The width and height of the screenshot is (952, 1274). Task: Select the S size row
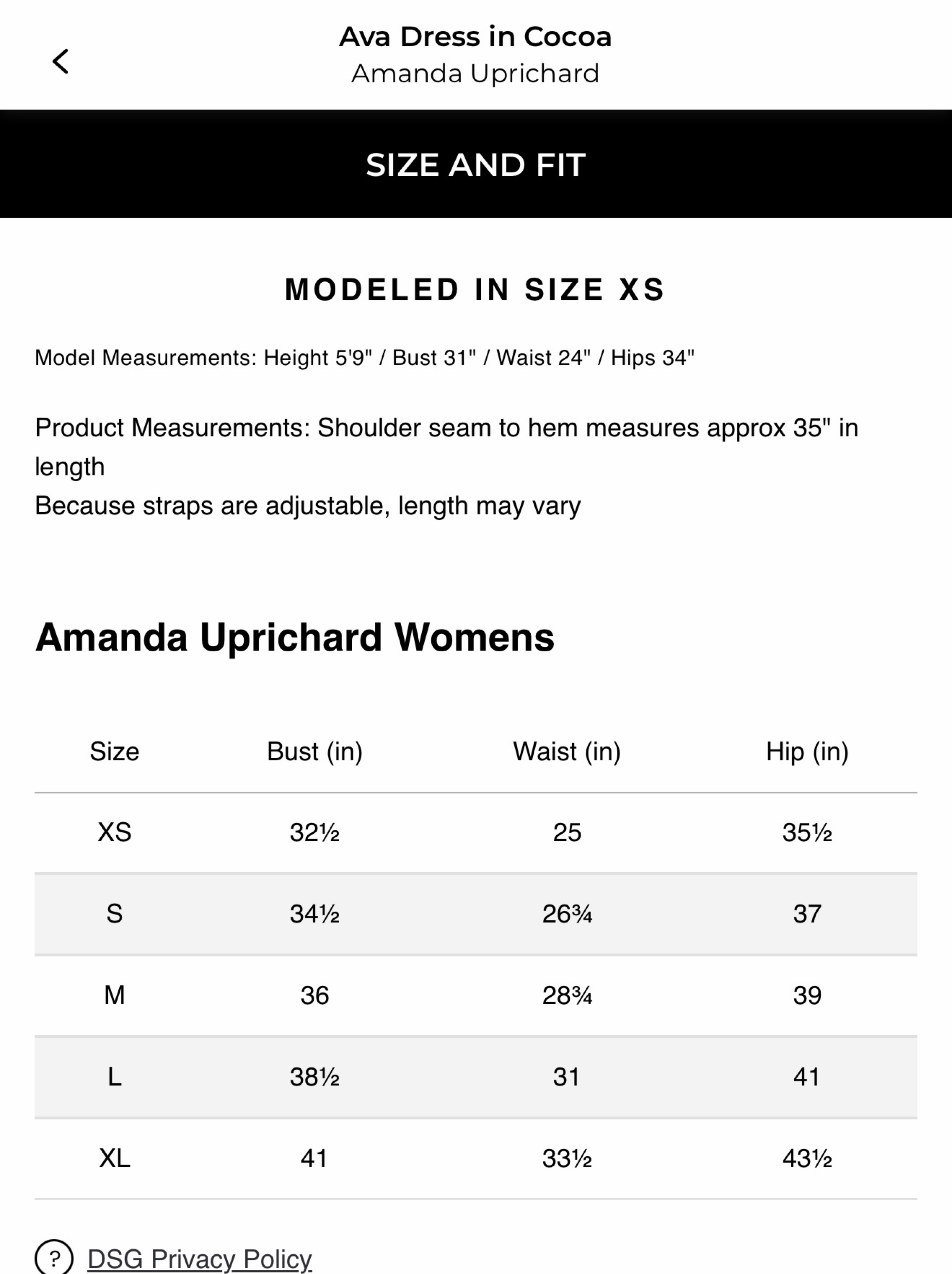(476, 914)
